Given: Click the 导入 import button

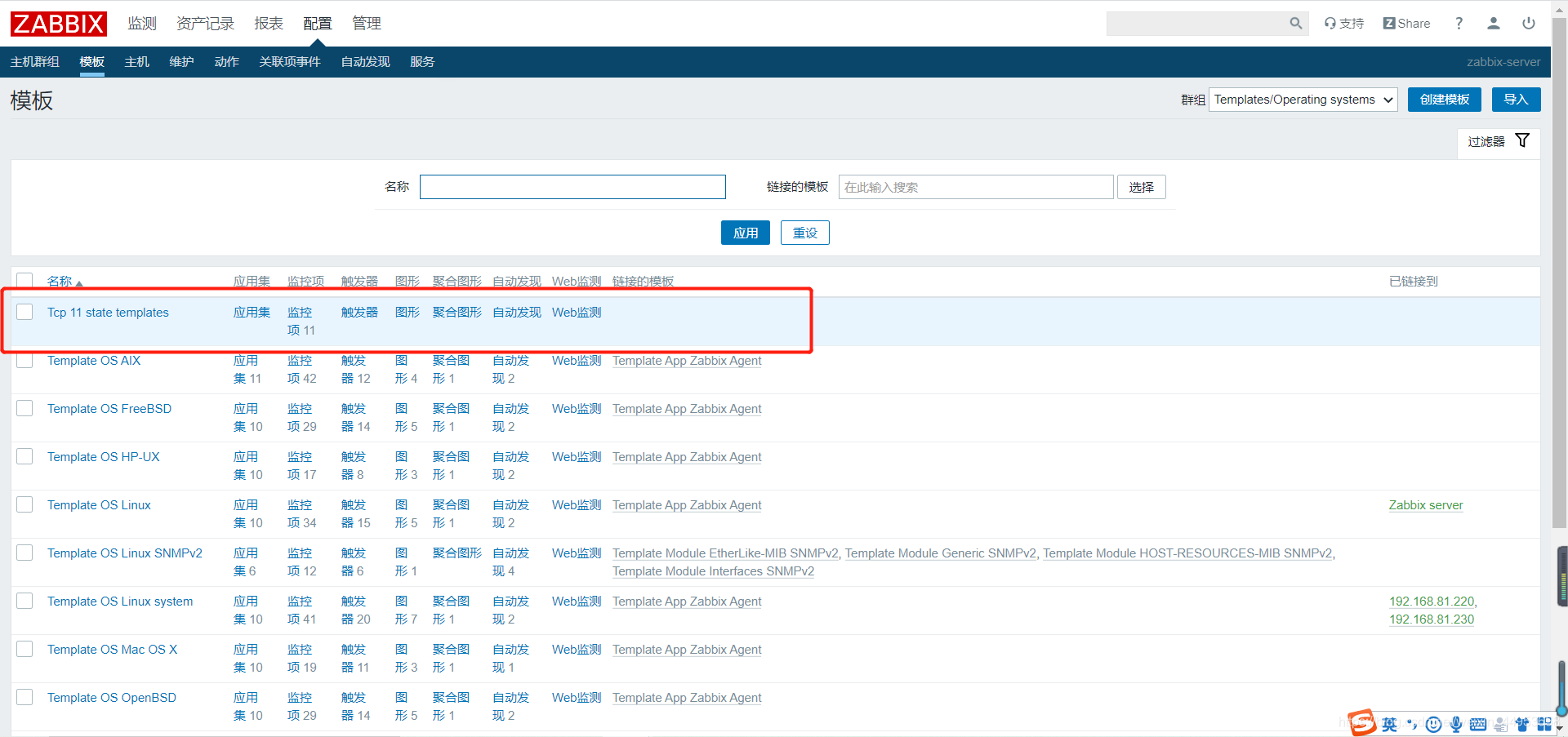Looking at the screenshot, I should (x=1517, y=100).
